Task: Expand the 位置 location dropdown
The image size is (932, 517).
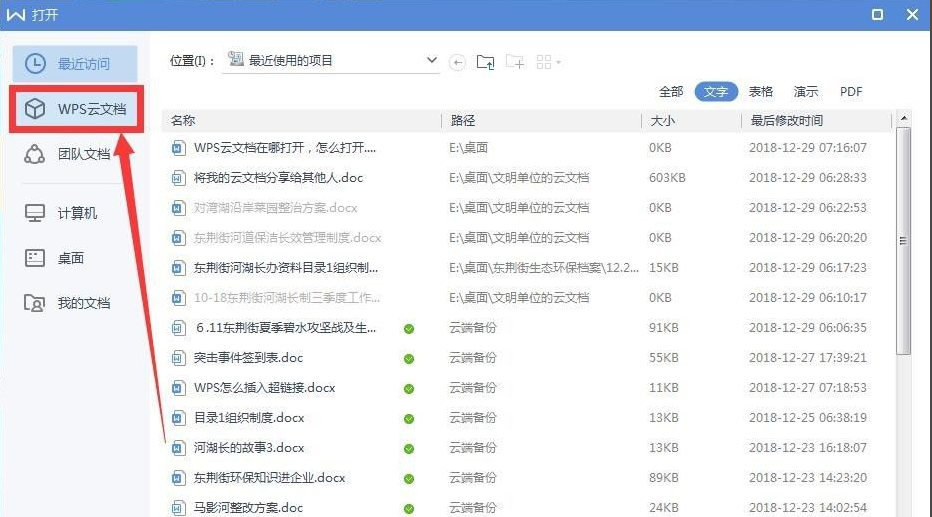Action: point(432,60)
